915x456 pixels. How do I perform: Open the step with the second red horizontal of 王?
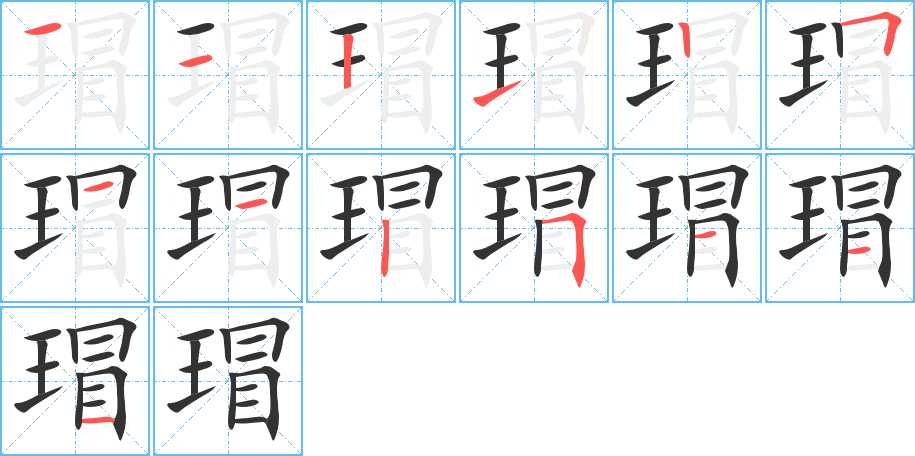[228, 75]
